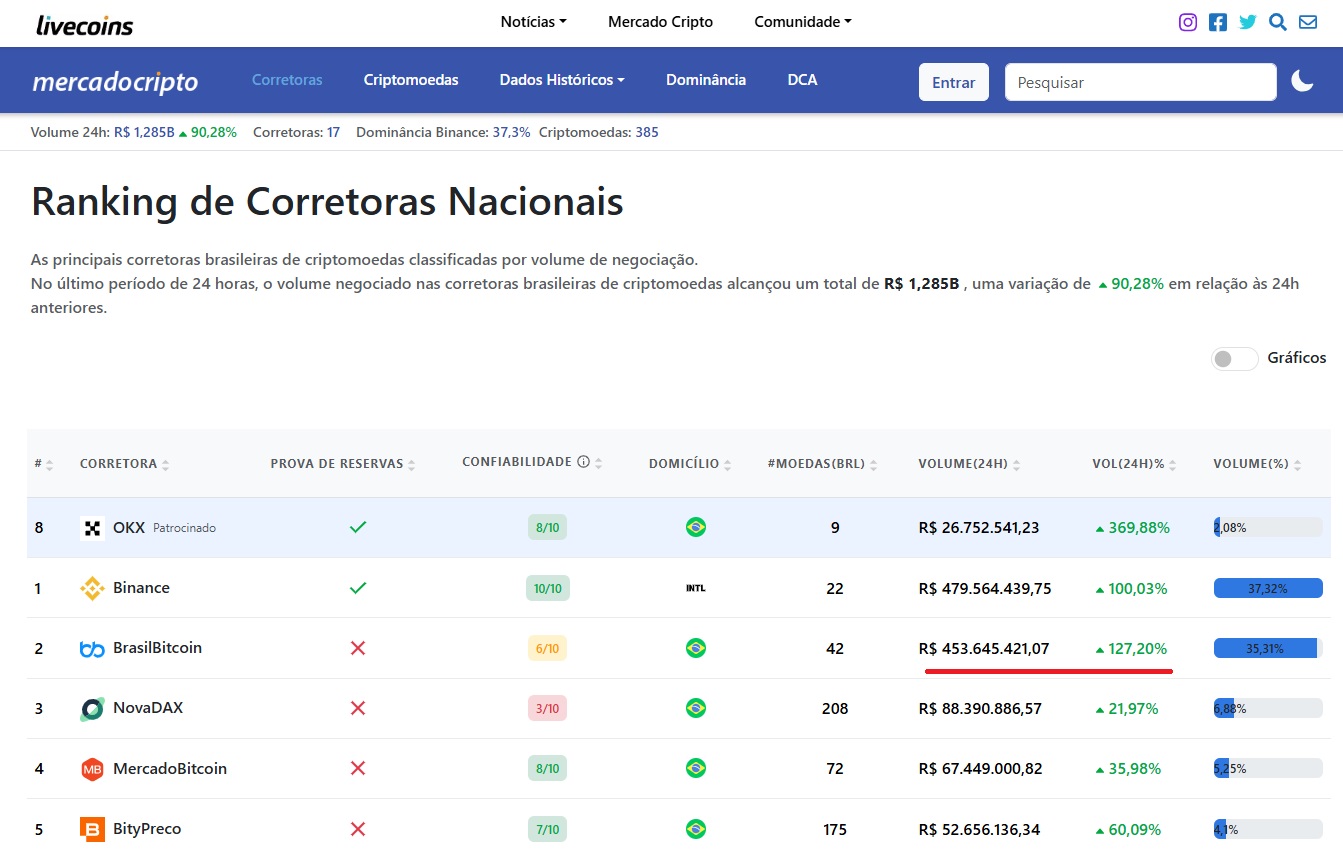Open the BityPreco exchange name link
Viewport: 1343px width, 858px height.
147,829
